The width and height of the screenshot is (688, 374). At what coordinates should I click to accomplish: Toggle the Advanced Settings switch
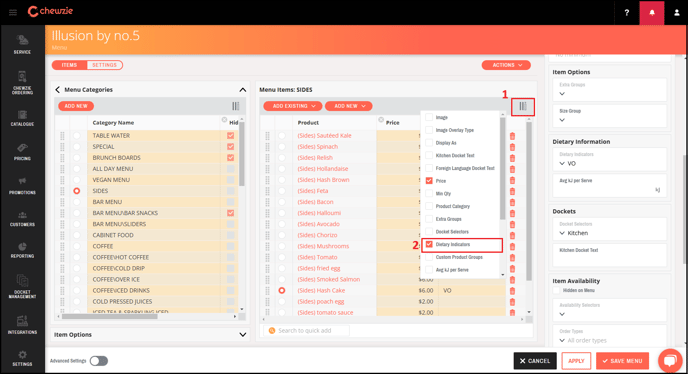99,361
